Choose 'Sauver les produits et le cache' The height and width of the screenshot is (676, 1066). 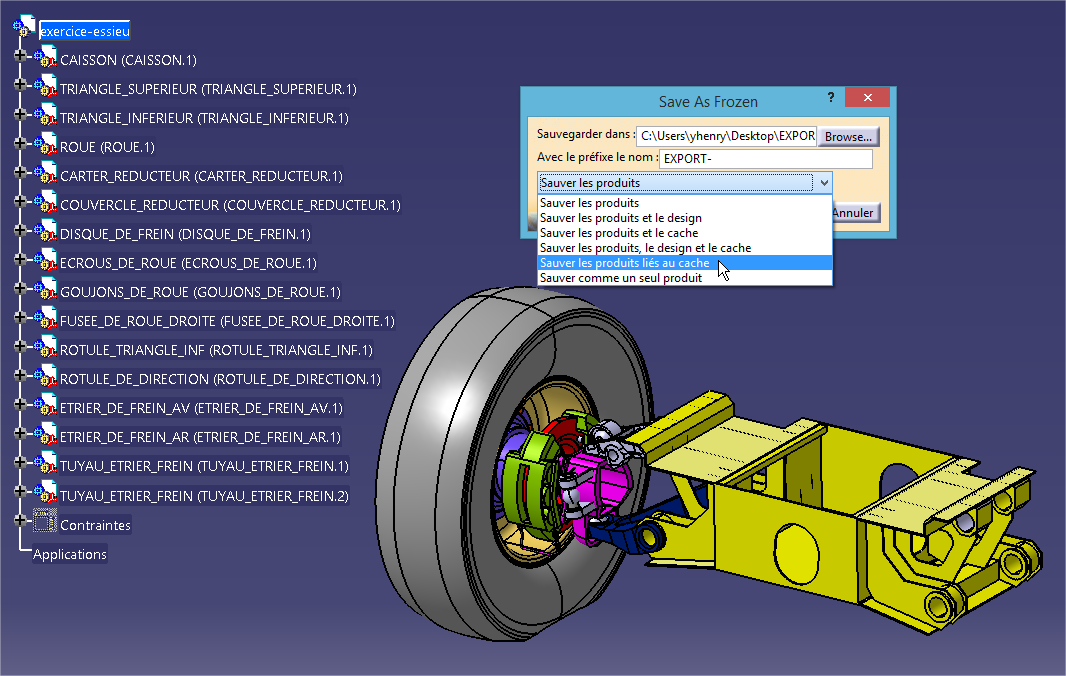pyautogui.click(x=685, y=233)
